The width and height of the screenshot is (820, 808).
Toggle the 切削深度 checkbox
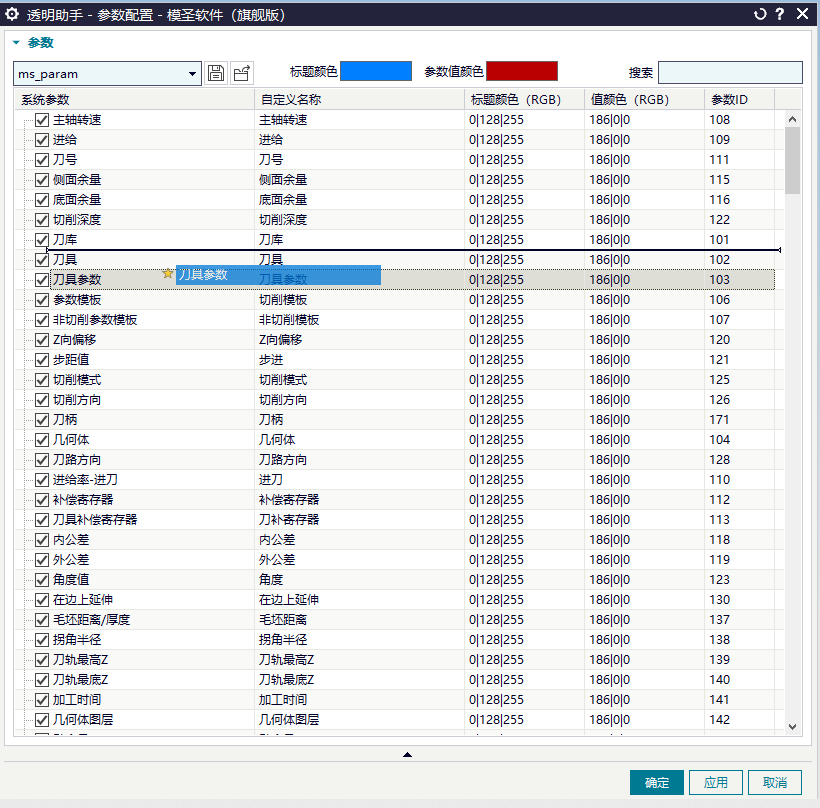point(42,220)
